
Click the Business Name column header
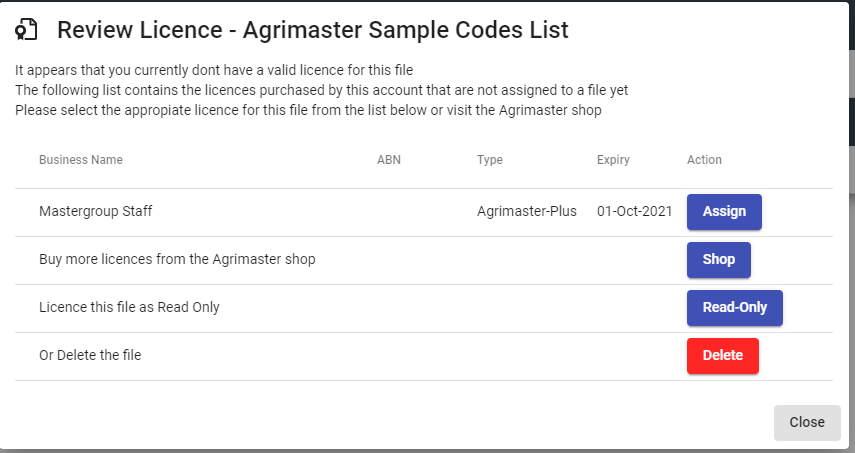81,160
